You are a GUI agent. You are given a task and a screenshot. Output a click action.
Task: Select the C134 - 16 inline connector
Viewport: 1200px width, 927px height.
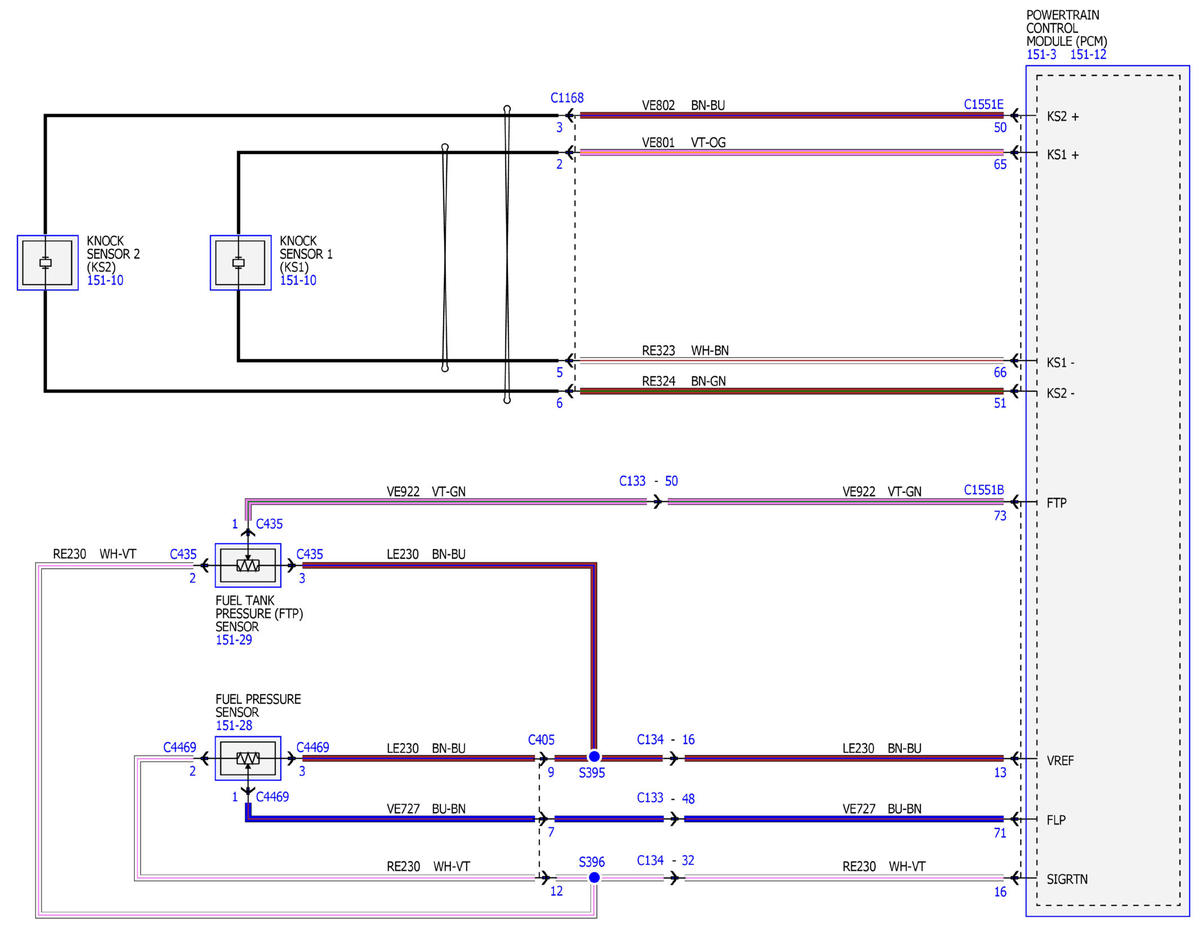click(x=666, y=740)
